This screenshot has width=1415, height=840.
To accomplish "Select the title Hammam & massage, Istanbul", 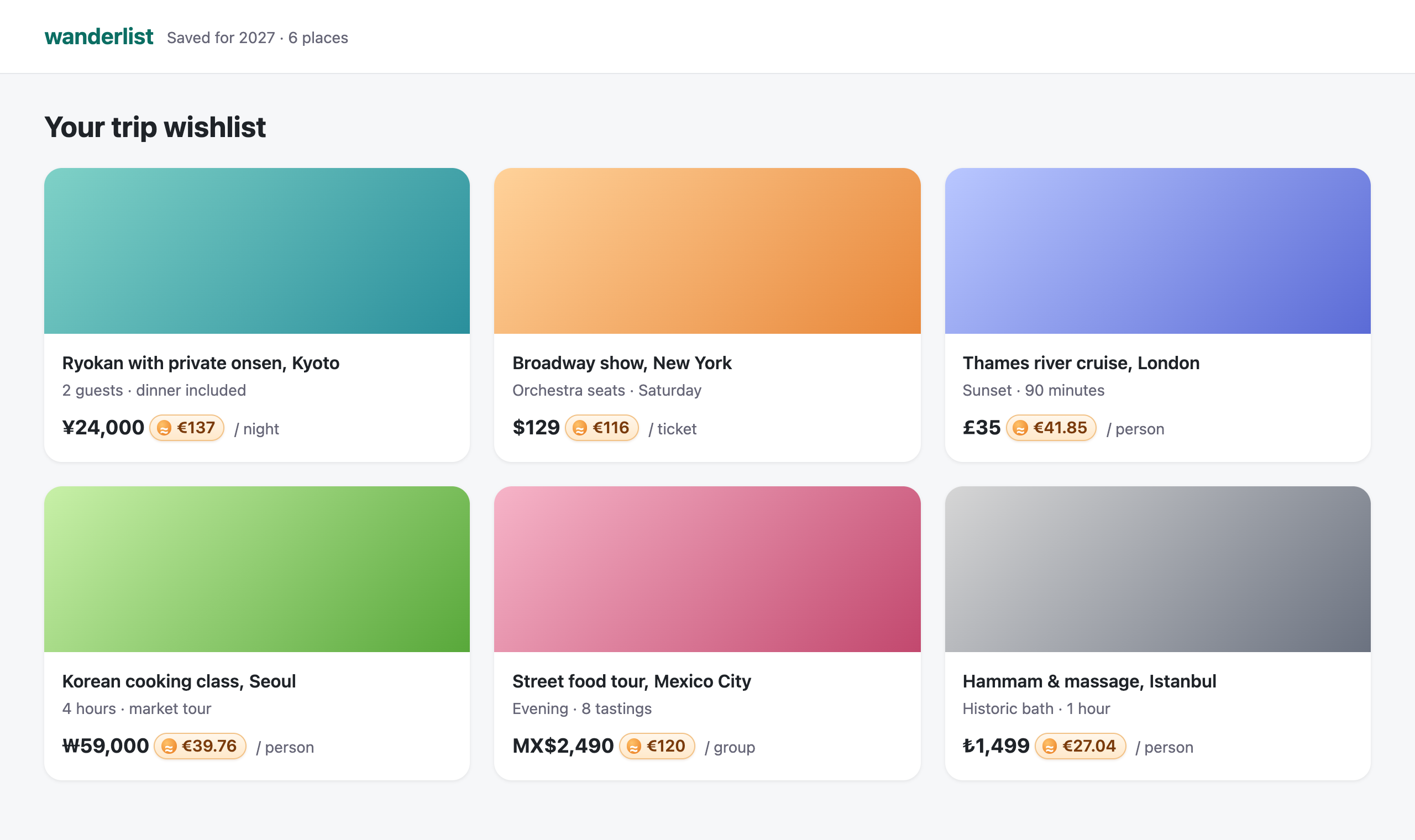I will 1089,681.
